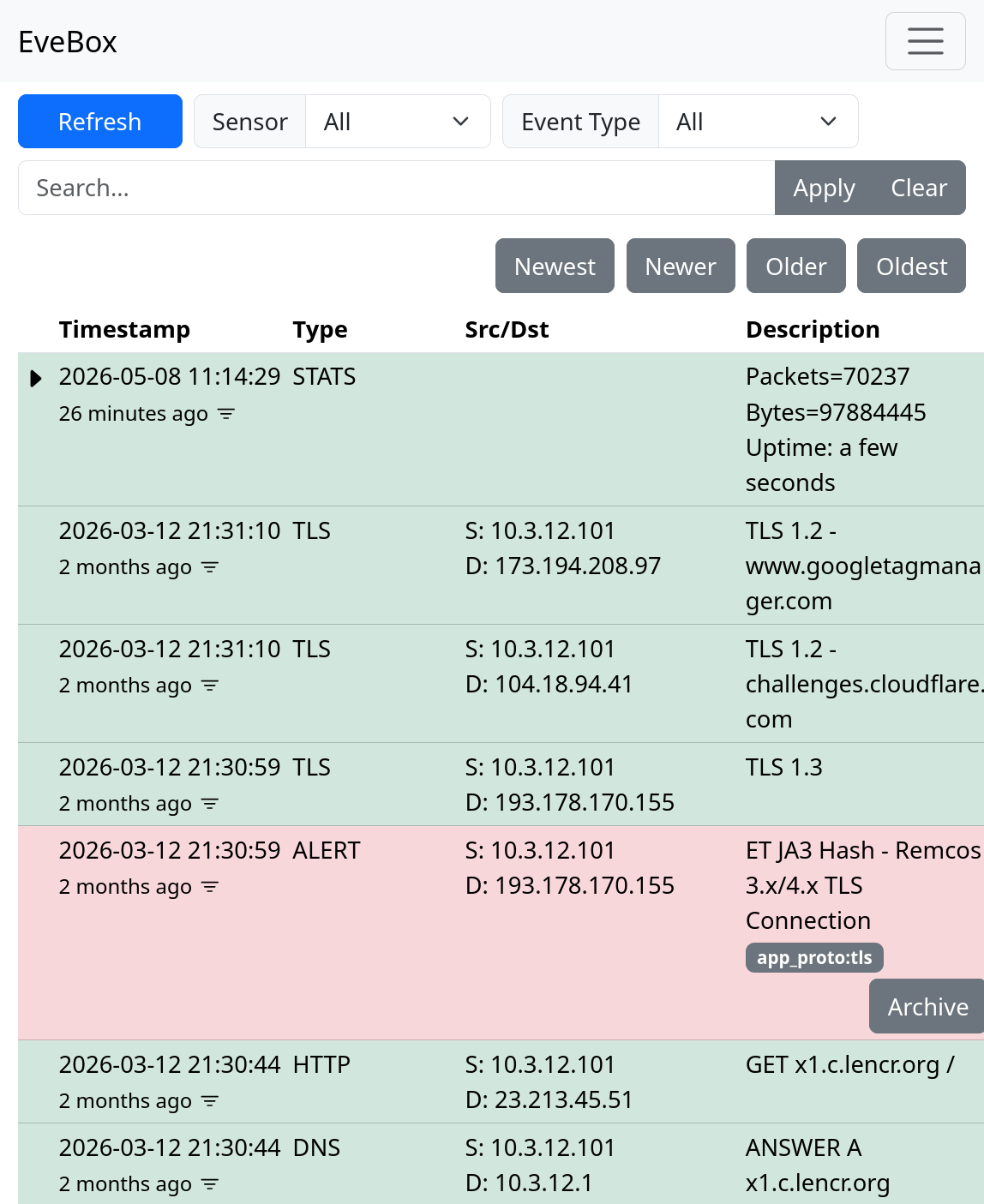Click ANSWER A x1.c.lencr.org description
984x1204 pixels.
[x=818, y=1165]
